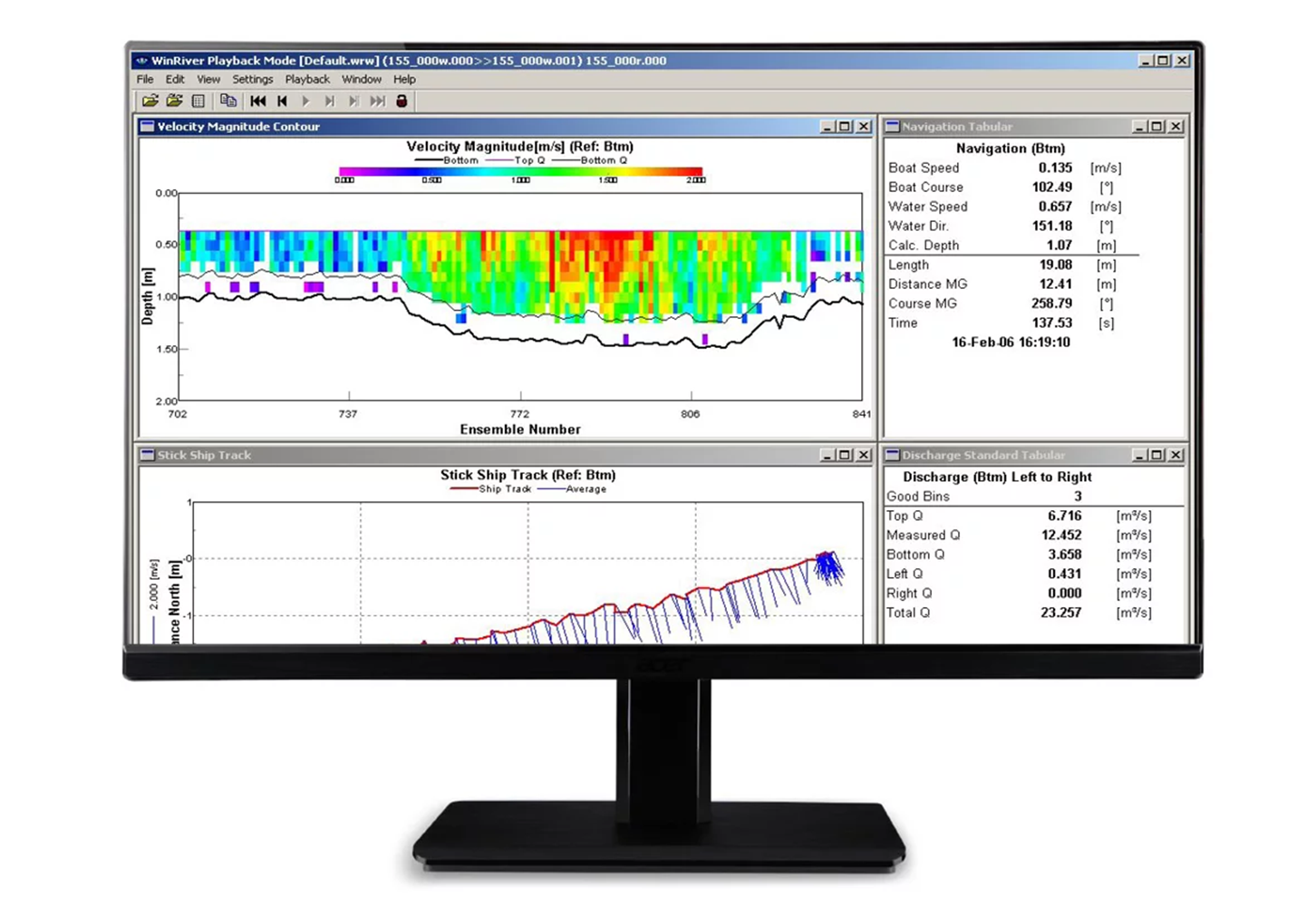
Task: Skip to the last ensemble
Action: (377, 101)
